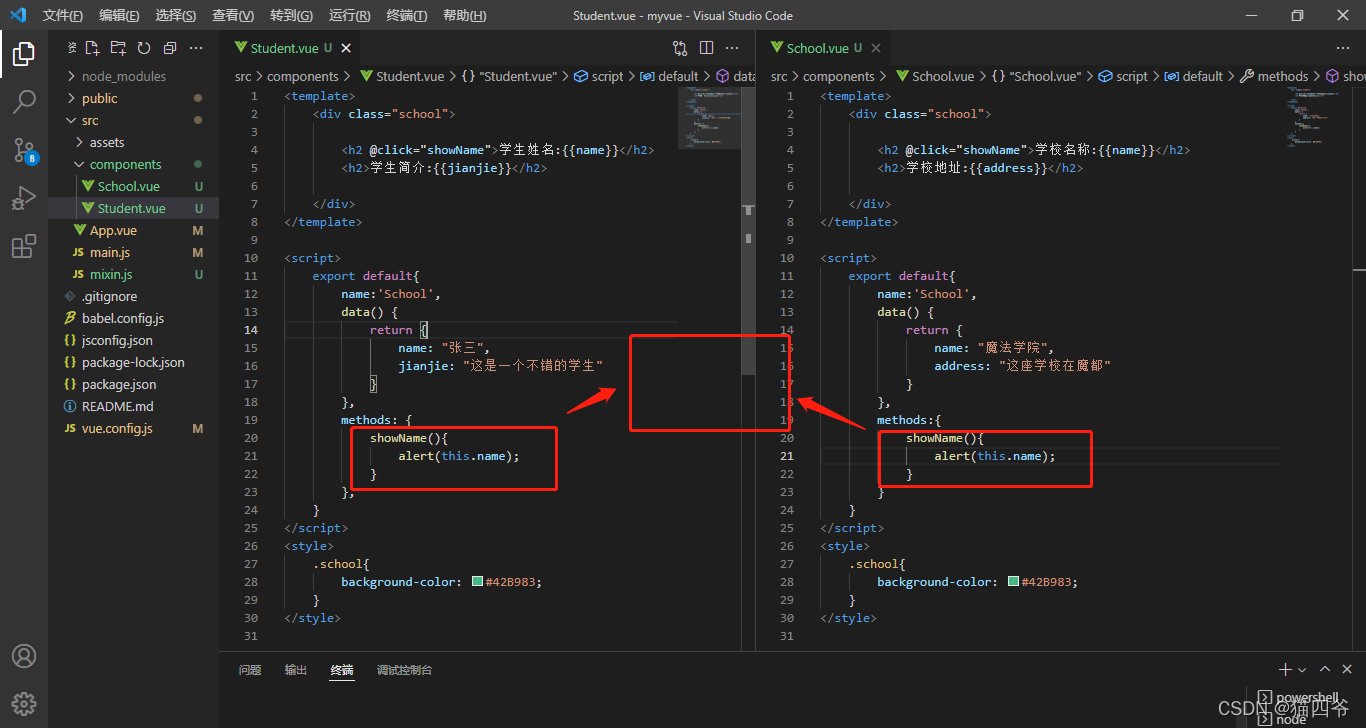1366x728 pixels.
Task: Open Student.vue in the Explorer tree
Action: pos(133,208)
